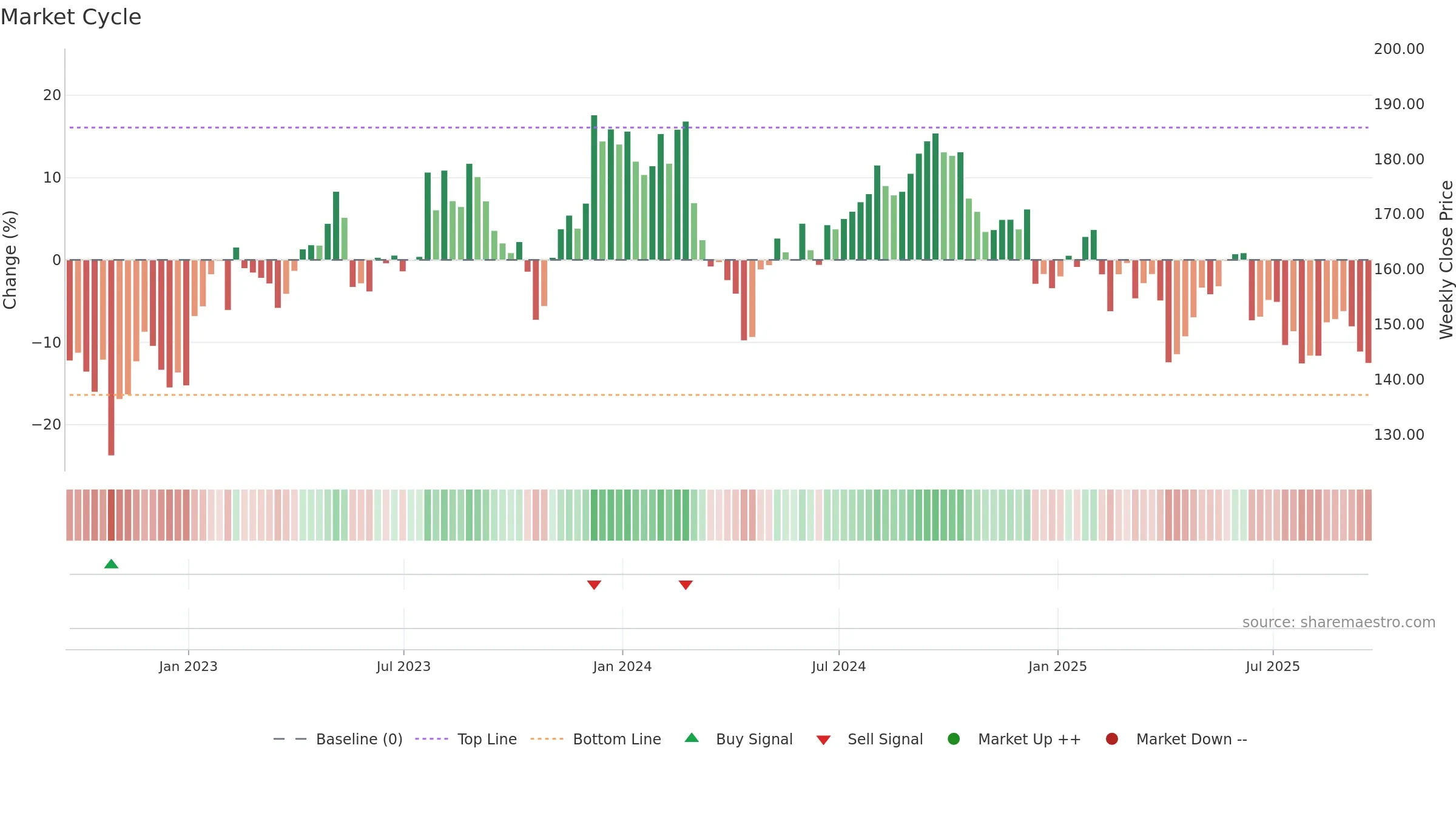The image size is (1456, 819).
Task: Toggle the Top Line legend entry
Action: pyautogui.click(x=466, y=740)
